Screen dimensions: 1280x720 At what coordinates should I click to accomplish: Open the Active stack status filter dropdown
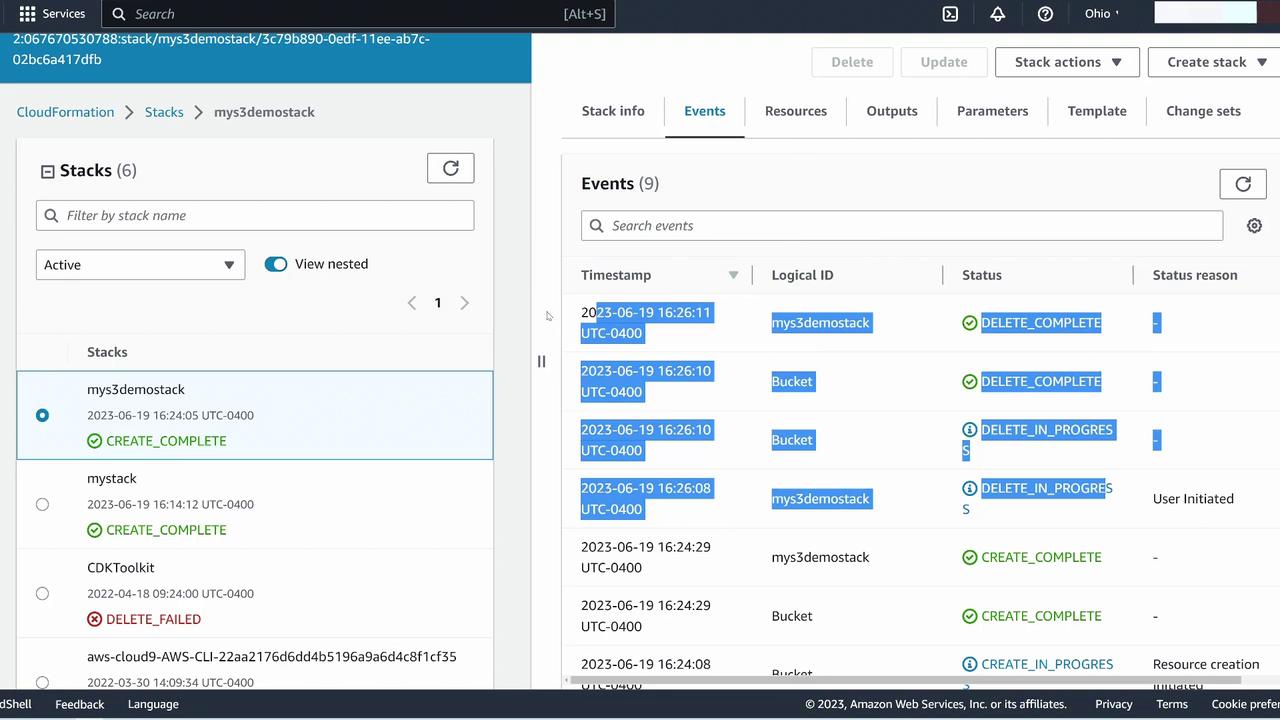[140, 265]
